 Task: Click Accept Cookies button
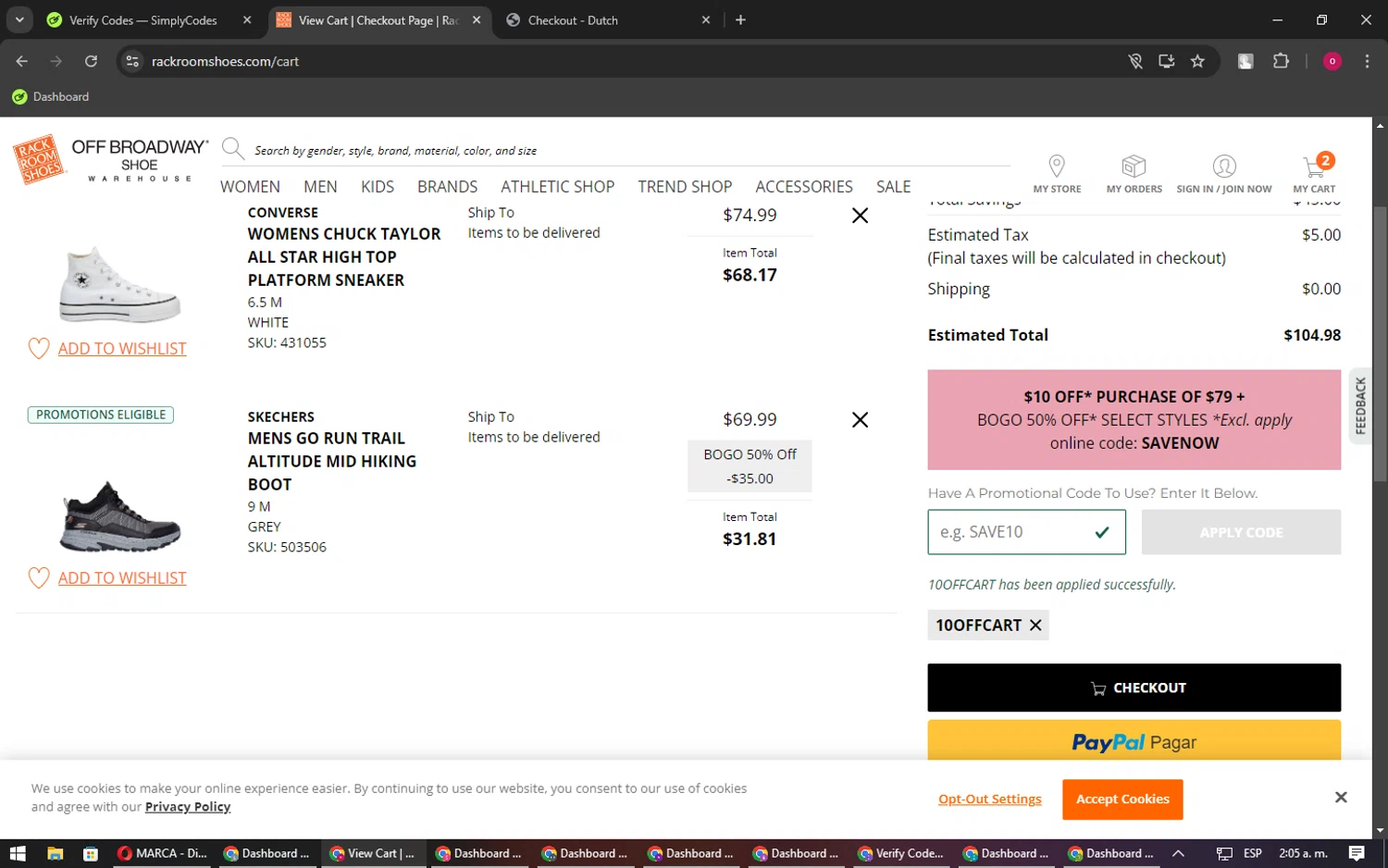pyautogui.click(x=1122, y=800)
